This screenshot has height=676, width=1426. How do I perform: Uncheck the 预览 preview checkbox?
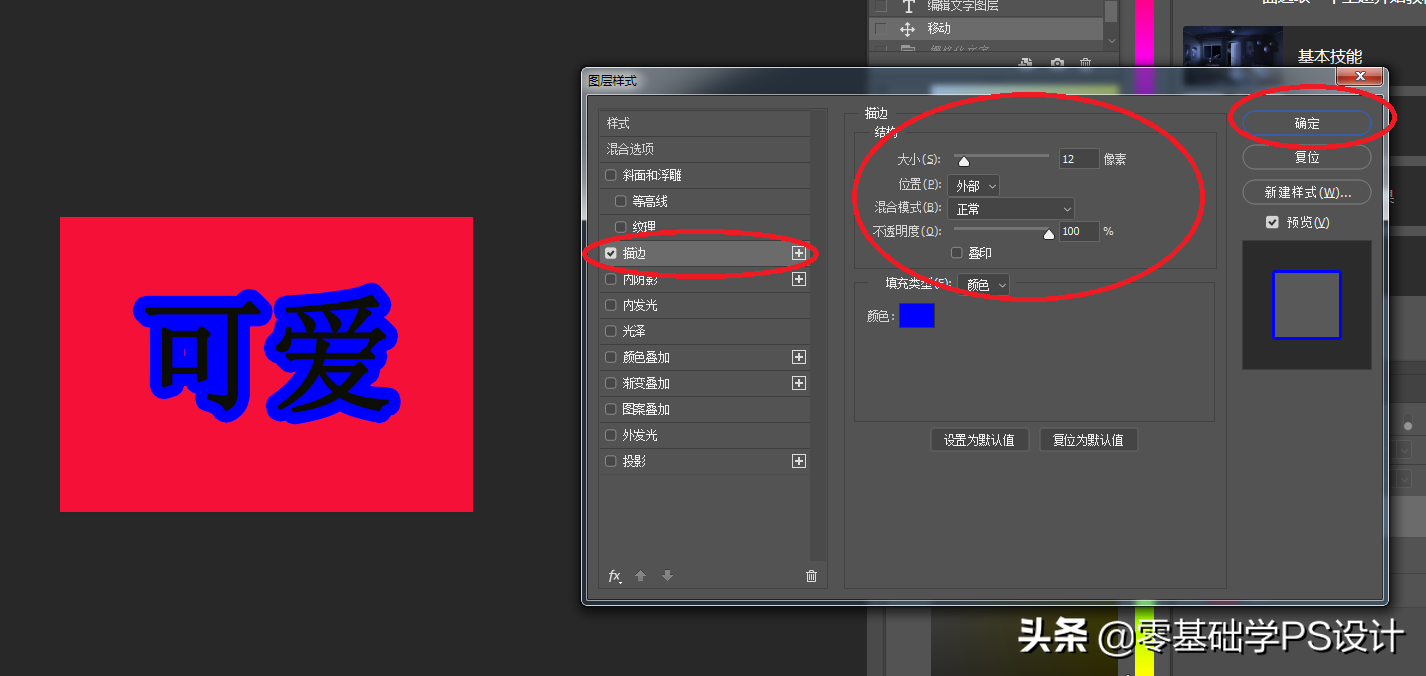[x=1272, y=222]
